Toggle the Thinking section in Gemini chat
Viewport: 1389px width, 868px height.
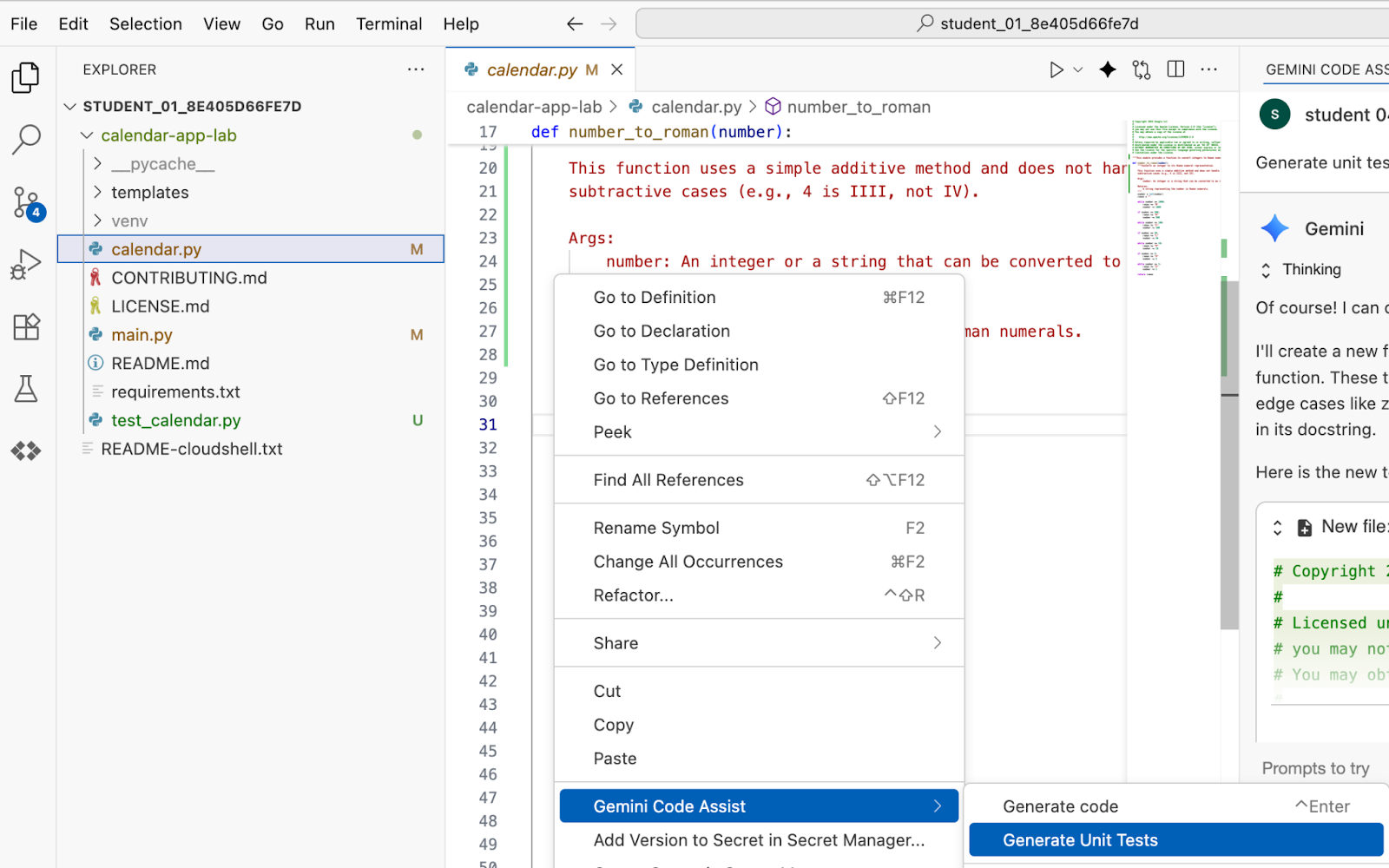tap(1266, 270)
